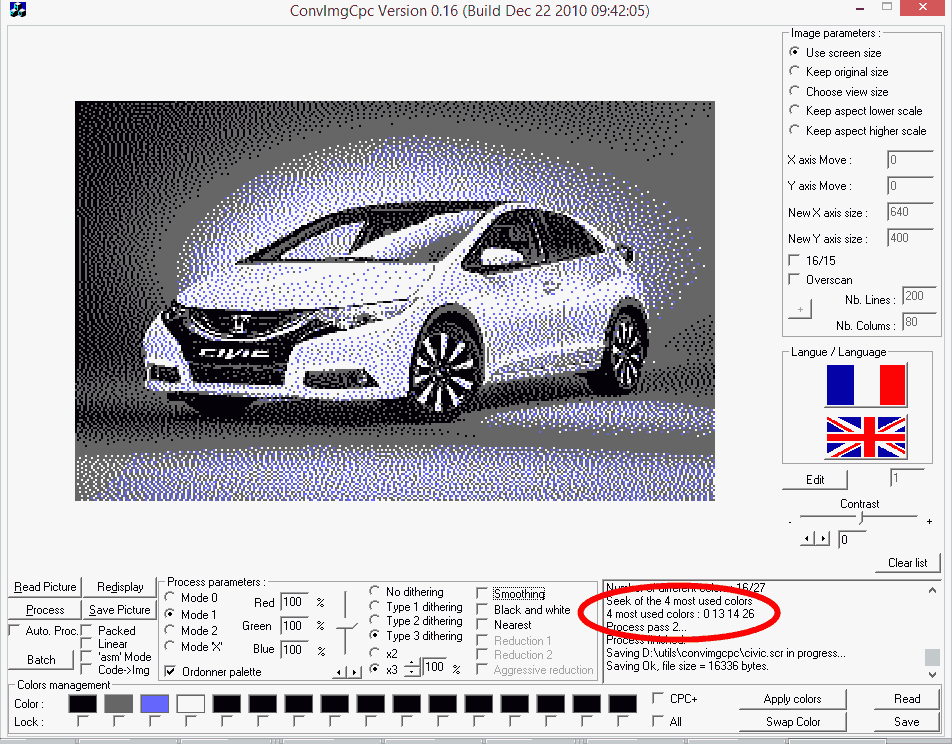
Task: Select the Use screen size option
Action: 794,52
